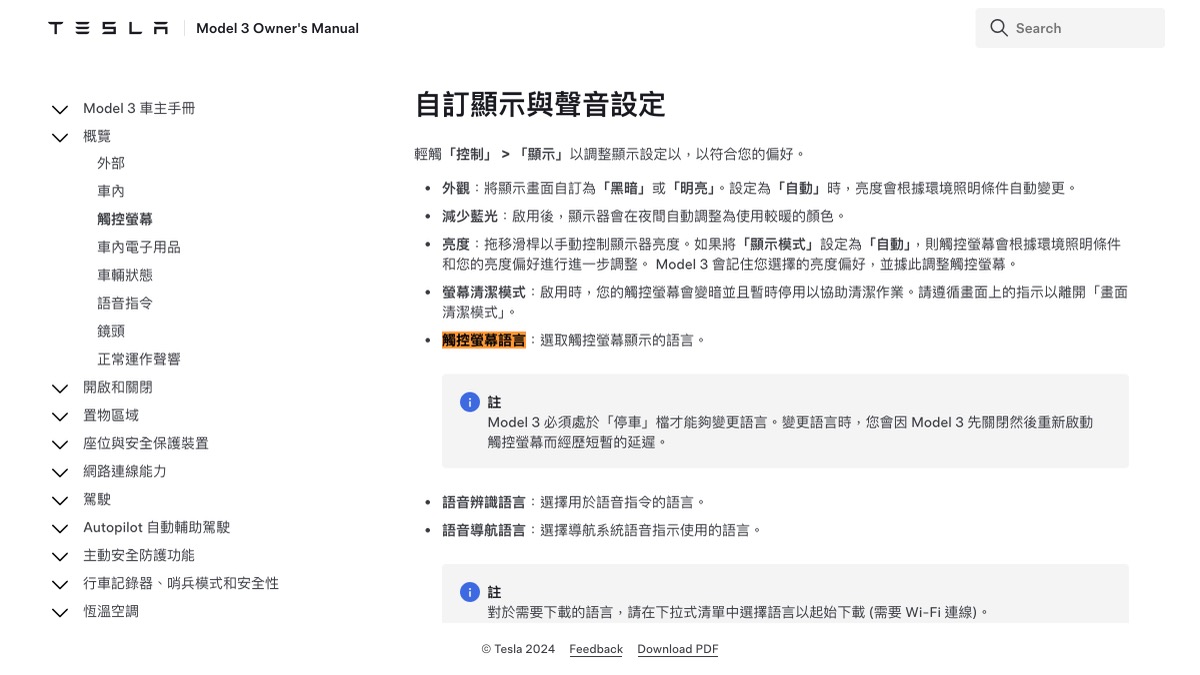Click the bold 螢幕清潔模式 bullet term
The height and width of the screenshot is (675, 1200).
click(484, 292)
